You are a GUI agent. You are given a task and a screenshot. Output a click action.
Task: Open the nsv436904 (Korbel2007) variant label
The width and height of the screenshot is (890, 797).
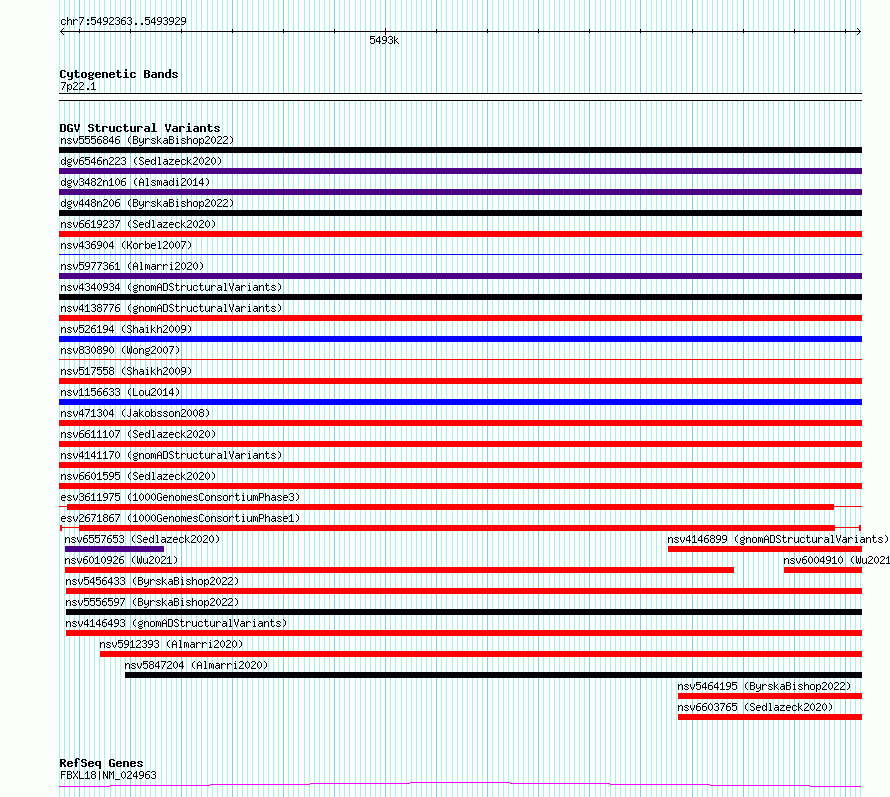pyautogui.click(x=126, y=245)
